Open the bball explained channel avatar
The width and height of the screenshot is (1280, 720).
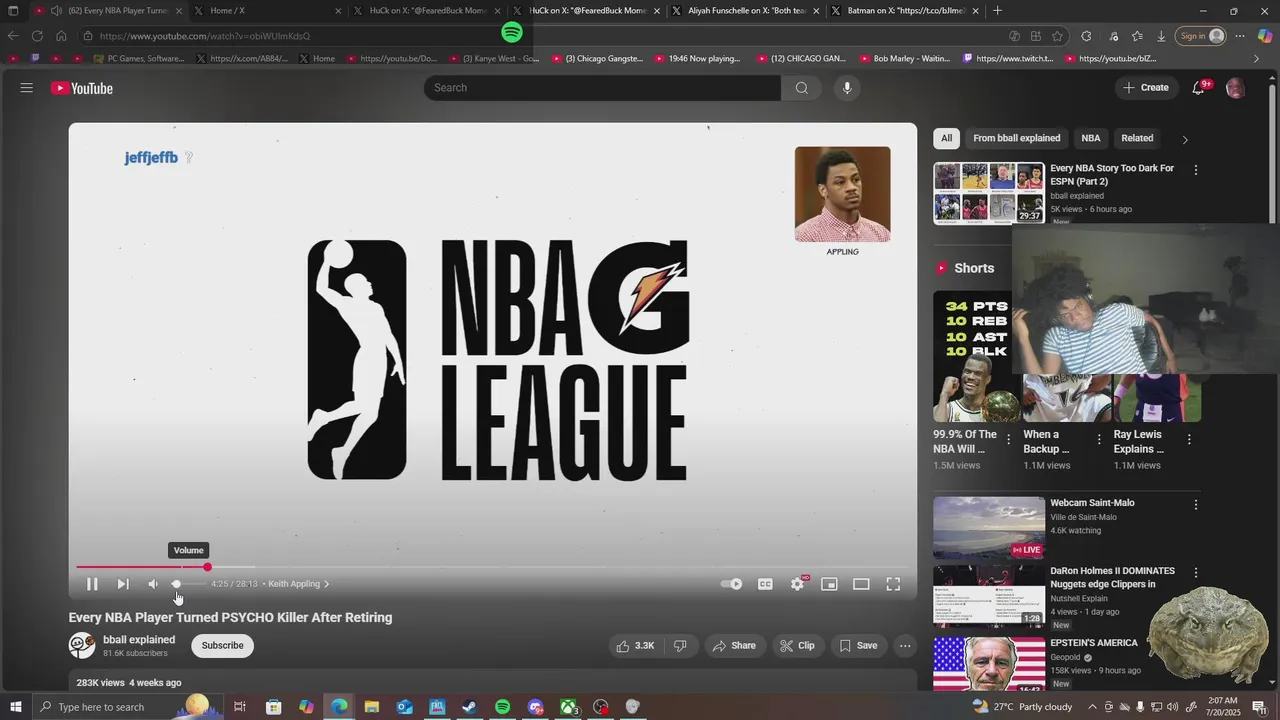[x=82, y=645]
